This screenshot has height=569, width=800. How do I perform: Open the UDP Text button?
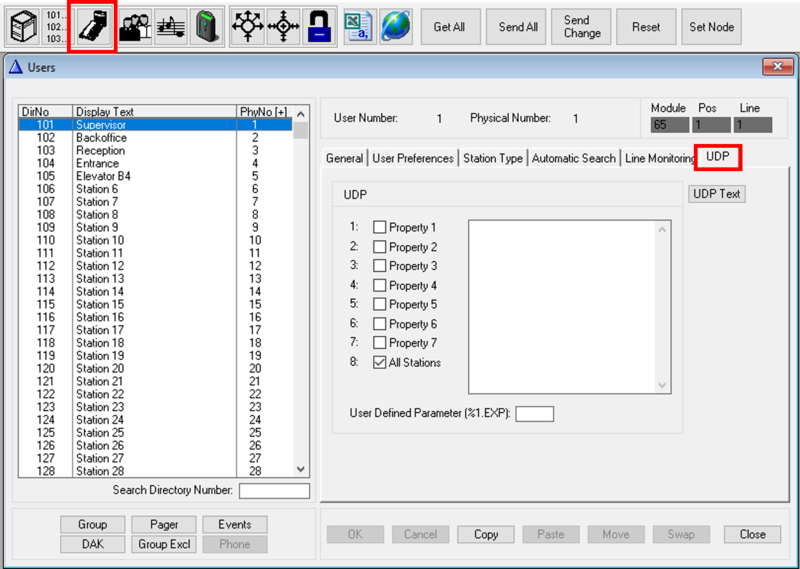(717, 194)
